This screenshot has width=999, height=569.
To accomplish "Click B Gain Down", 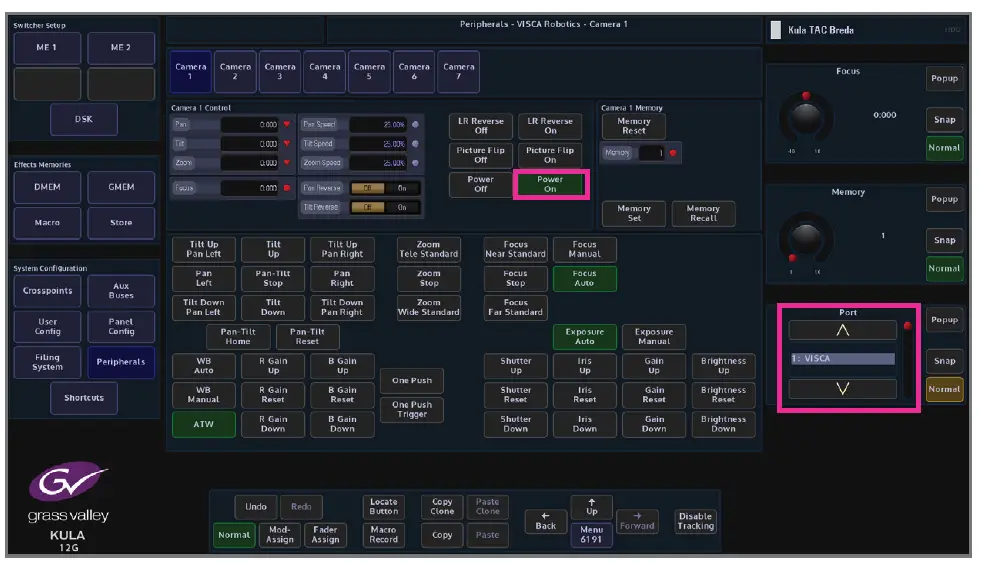I will [x=342, y=424].
